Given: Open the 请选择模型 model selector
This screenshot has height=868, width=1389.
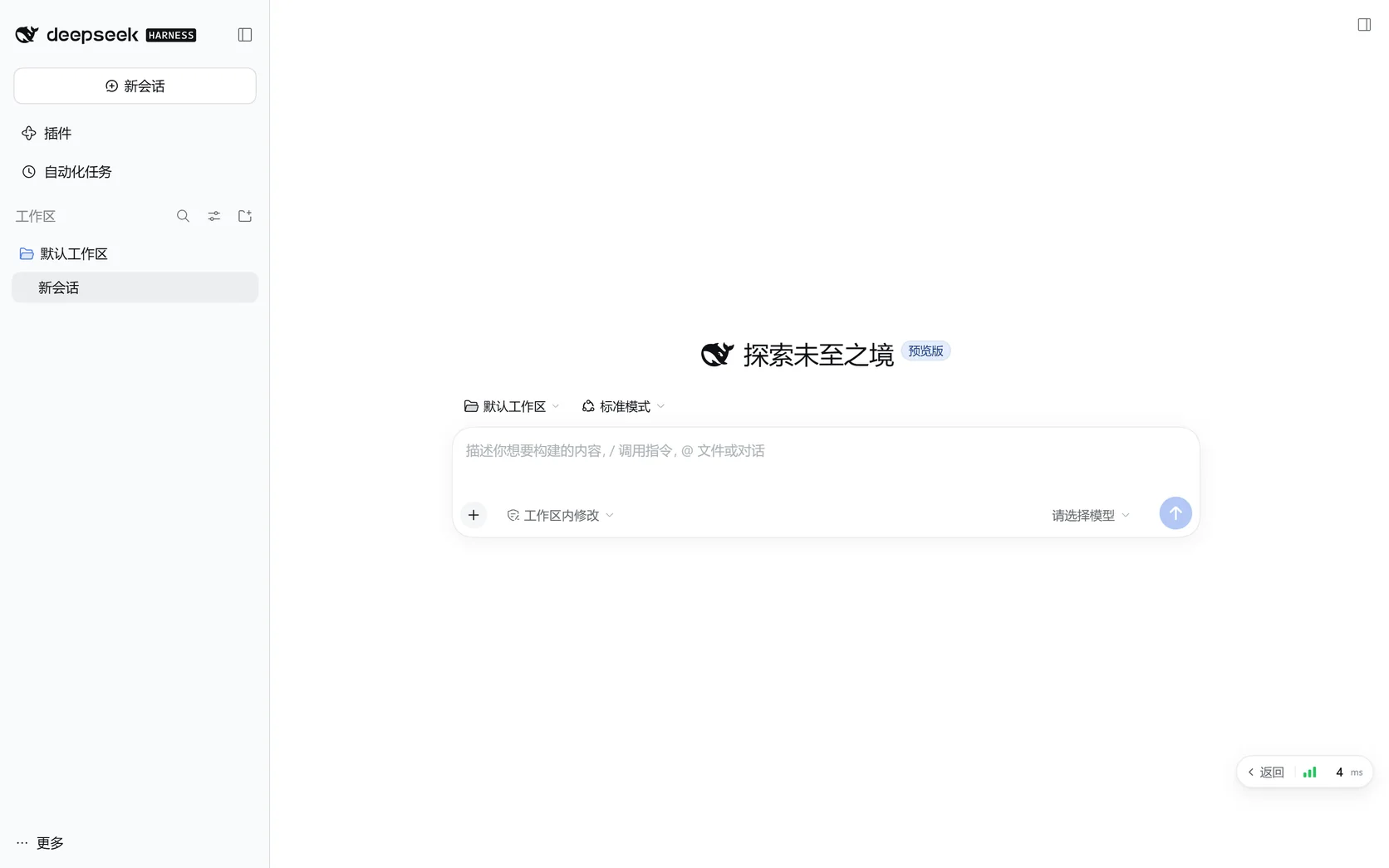Looking at the screenshot, I should click(x=1091, y=515).
